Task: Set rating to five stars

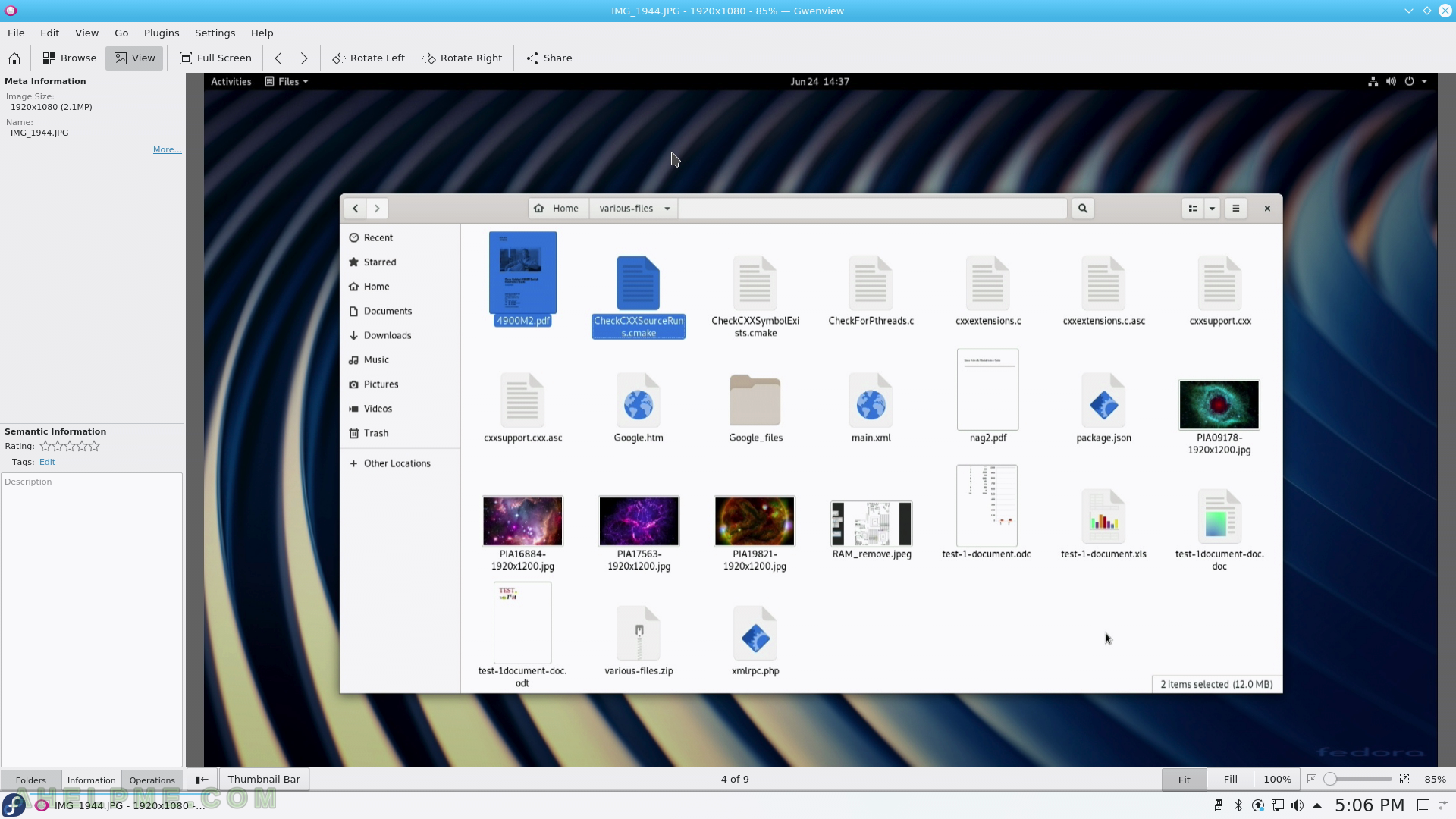Action: click(x=95, y=447)
